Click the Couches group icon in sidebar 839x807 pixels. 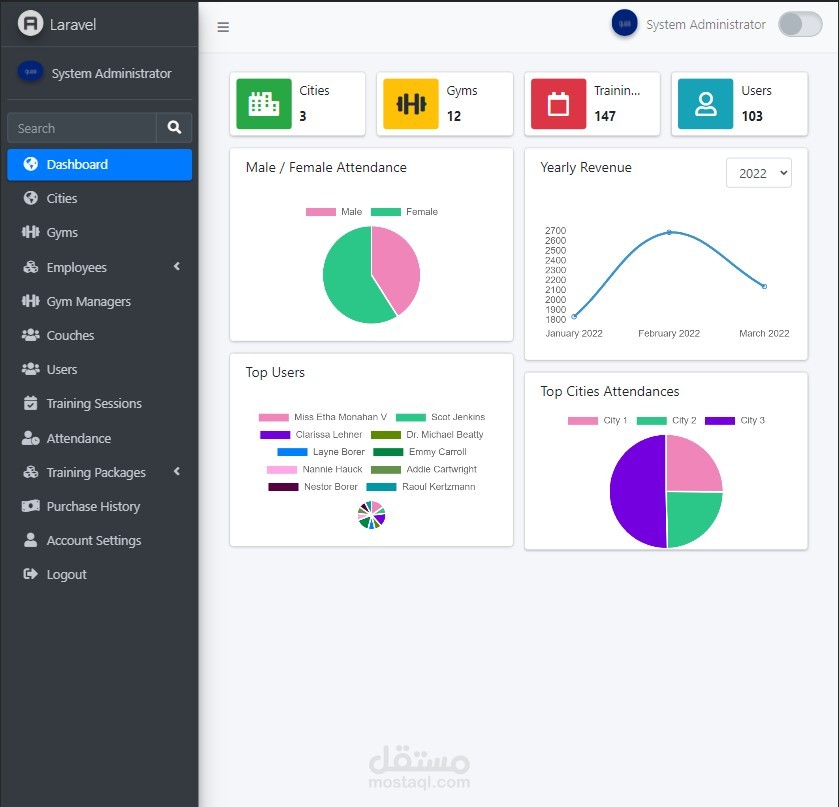click(x=30, y=335)
